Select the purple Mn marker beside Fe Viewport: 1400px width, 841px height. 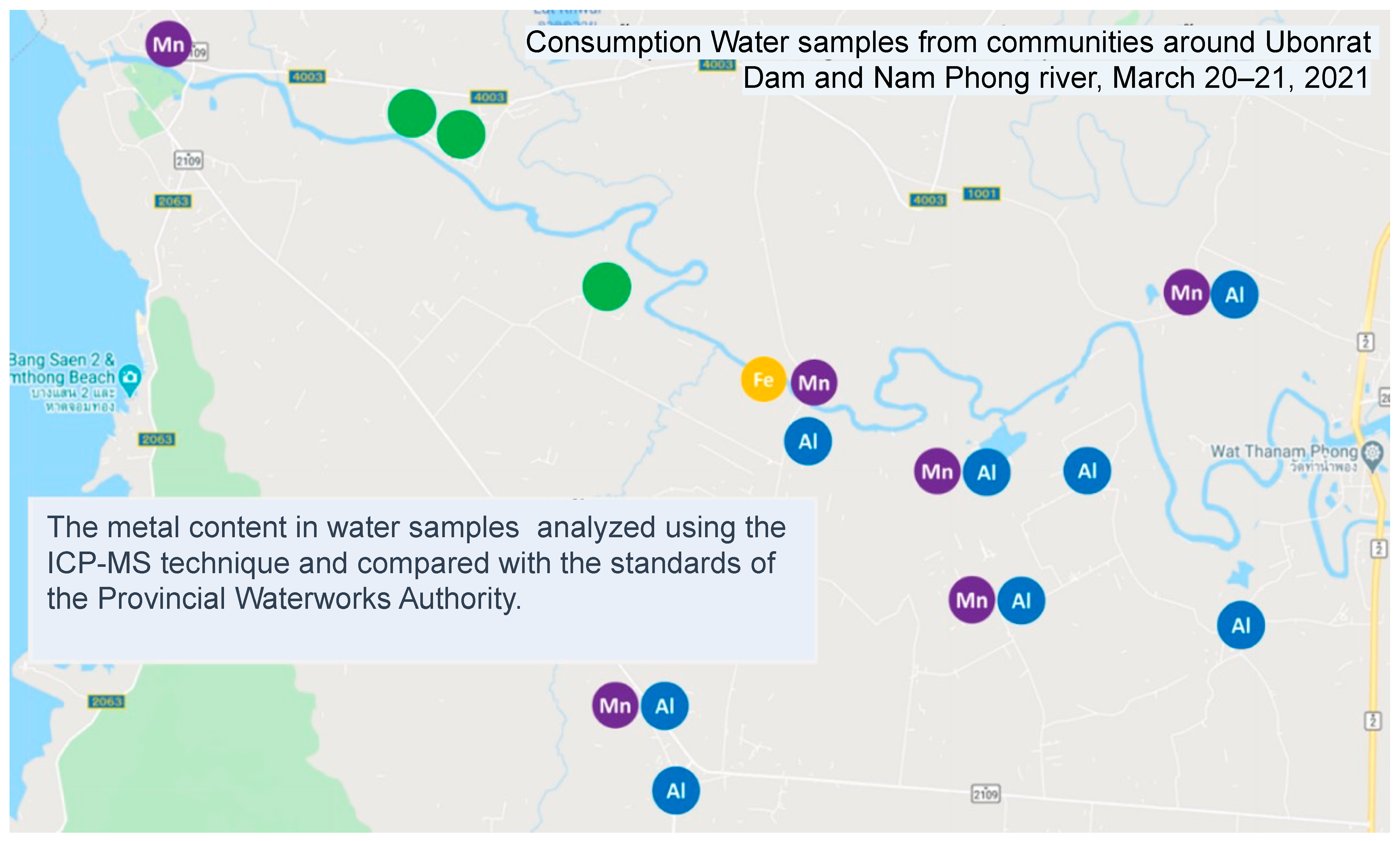coord(813,383)
